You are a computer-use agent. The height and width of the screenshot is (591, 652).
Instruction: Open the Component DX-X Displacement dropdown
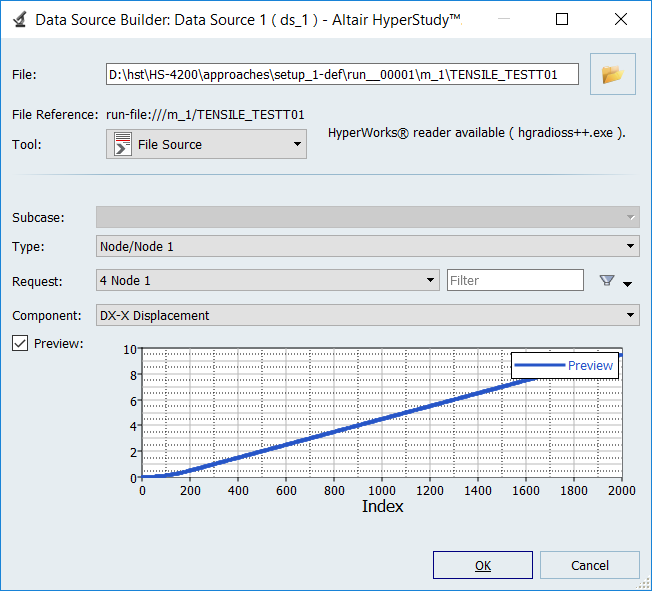coord(368,315)
